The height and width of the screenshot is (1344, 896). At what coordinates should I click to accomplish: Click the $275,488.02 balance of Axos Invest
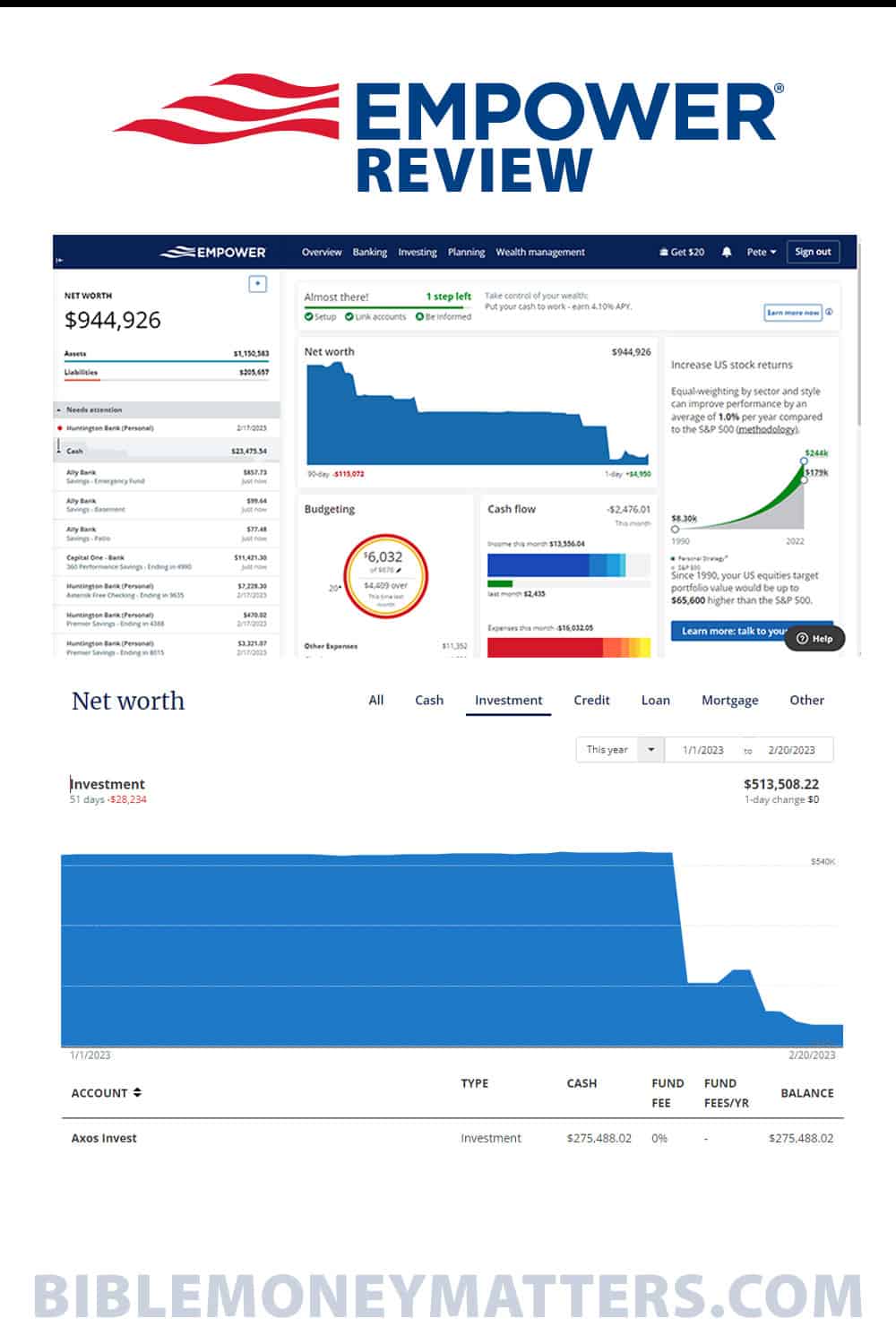coord(801,1139)
